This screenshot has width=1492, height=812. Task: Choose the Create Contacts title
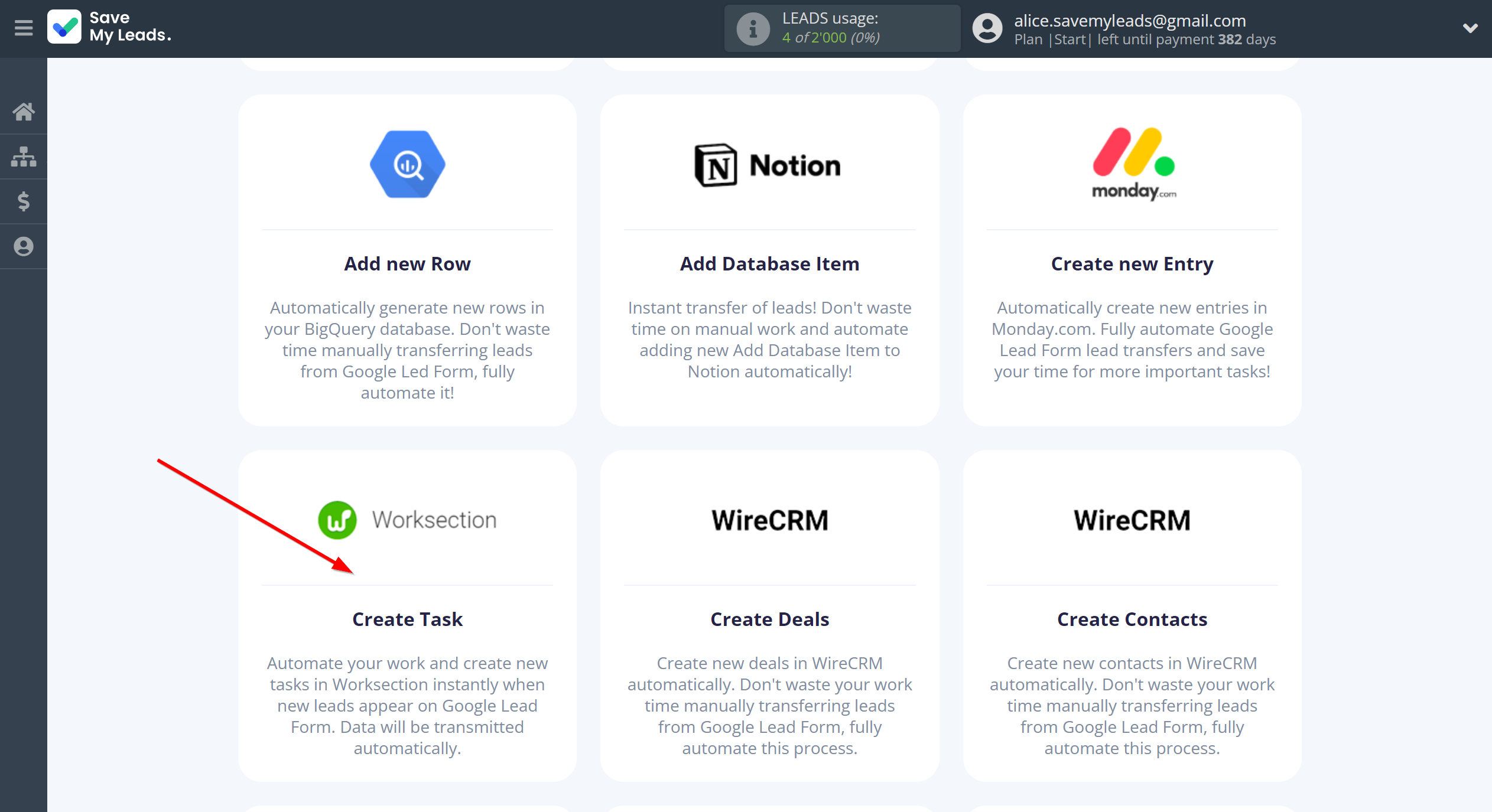[1132, 619]
